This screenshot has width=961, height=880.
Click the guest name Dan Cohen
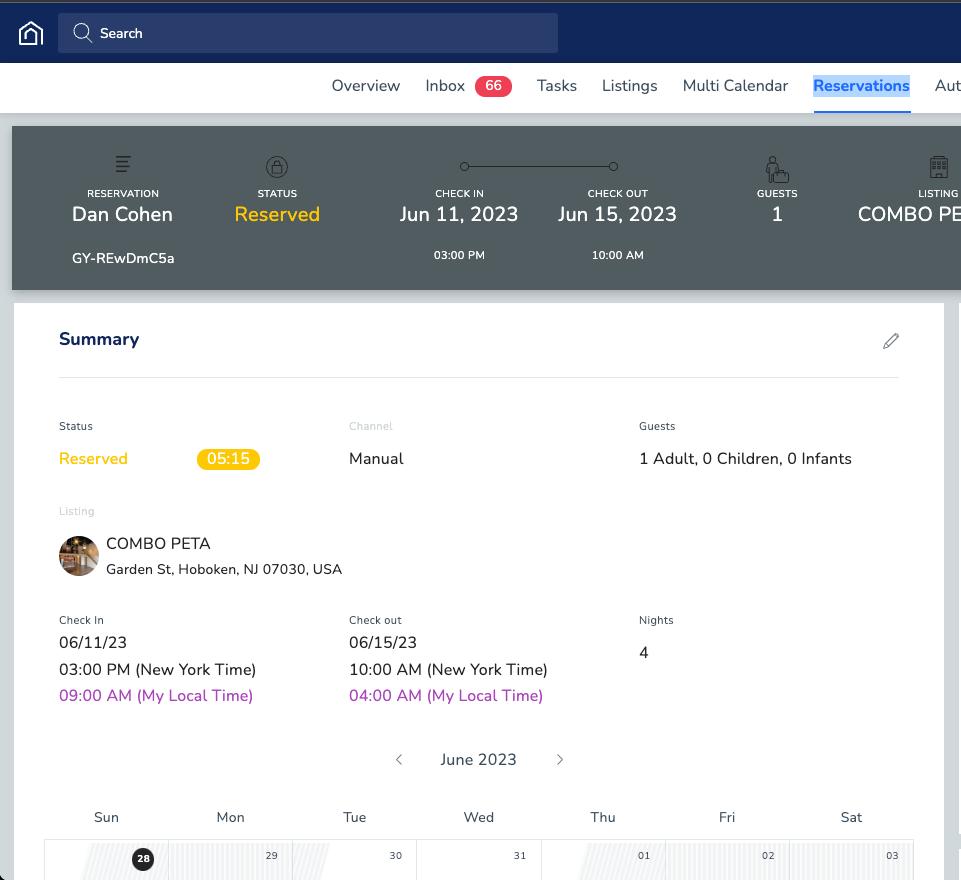pos(123,214)
